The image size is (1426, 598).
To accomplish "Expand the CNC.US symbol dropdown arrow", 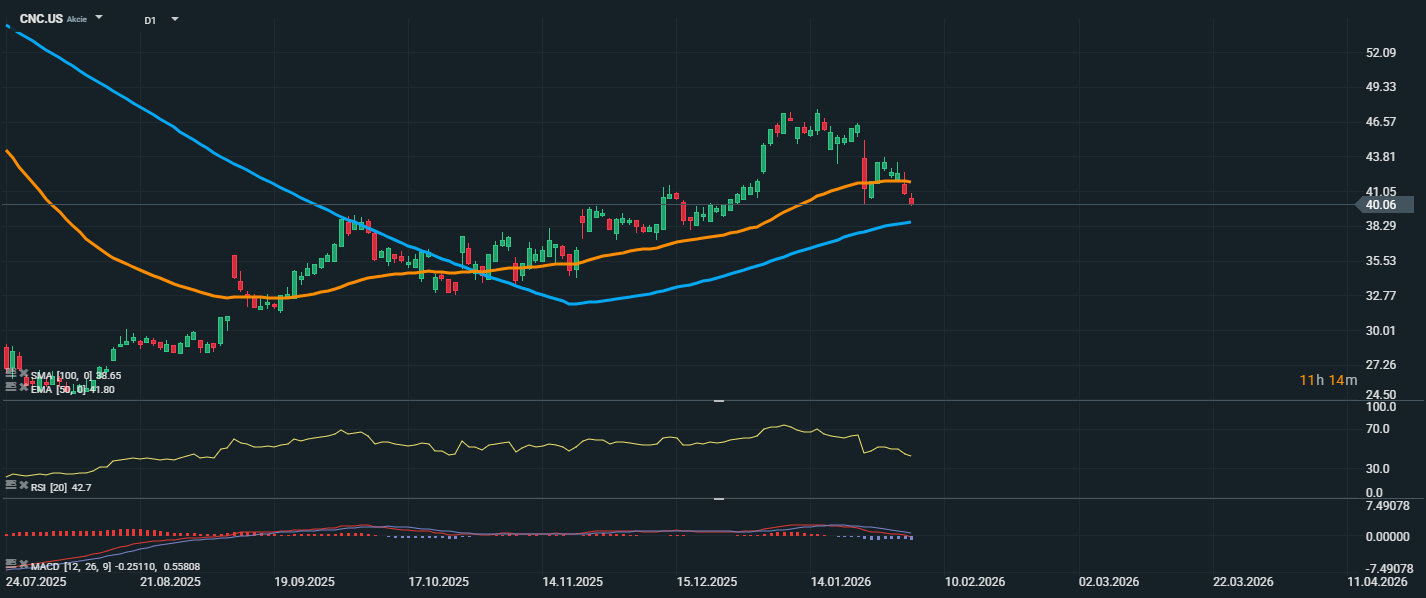I will (99, 18).
